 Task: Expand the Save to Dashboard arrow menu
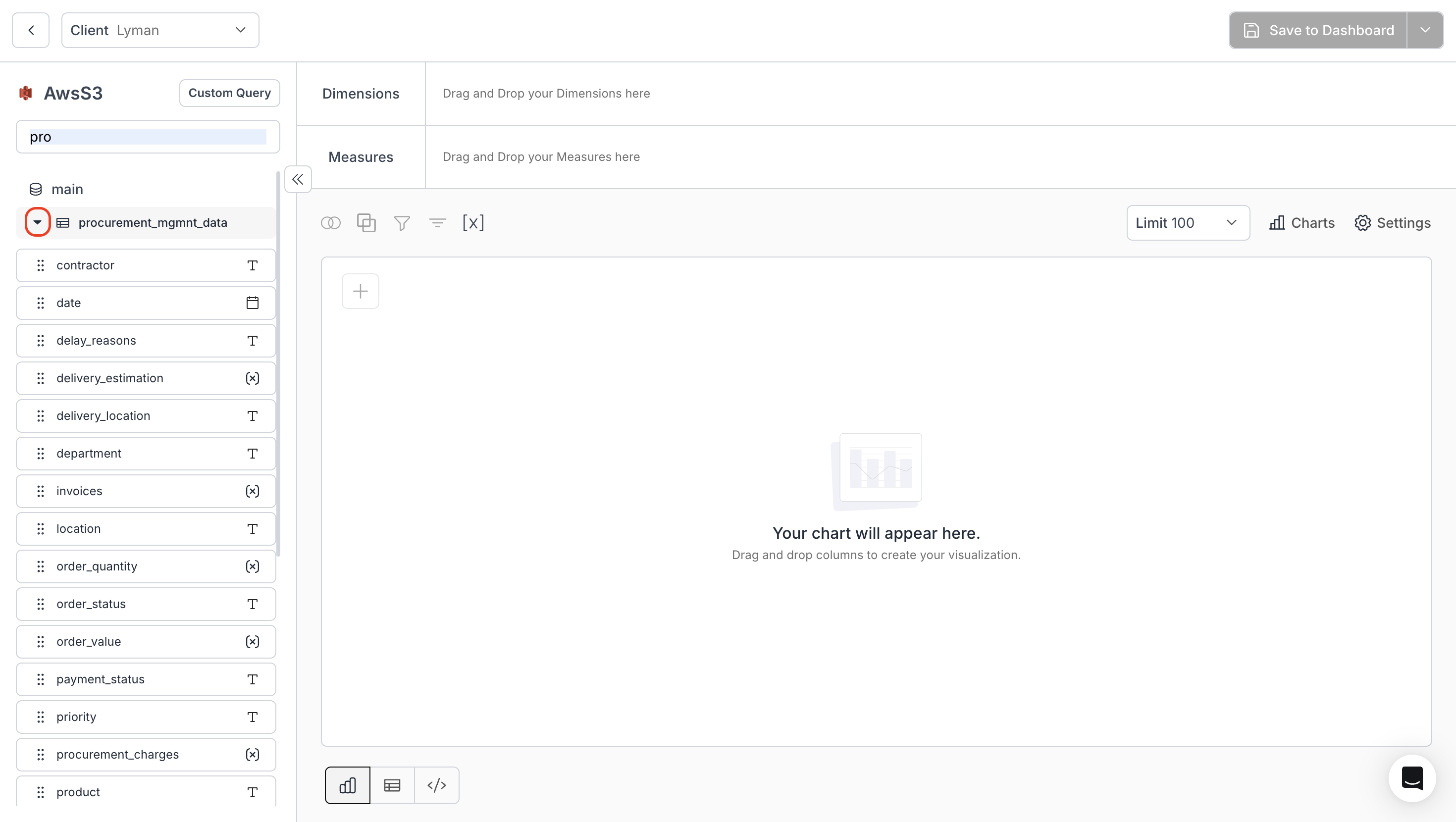tap(1425, 30)
